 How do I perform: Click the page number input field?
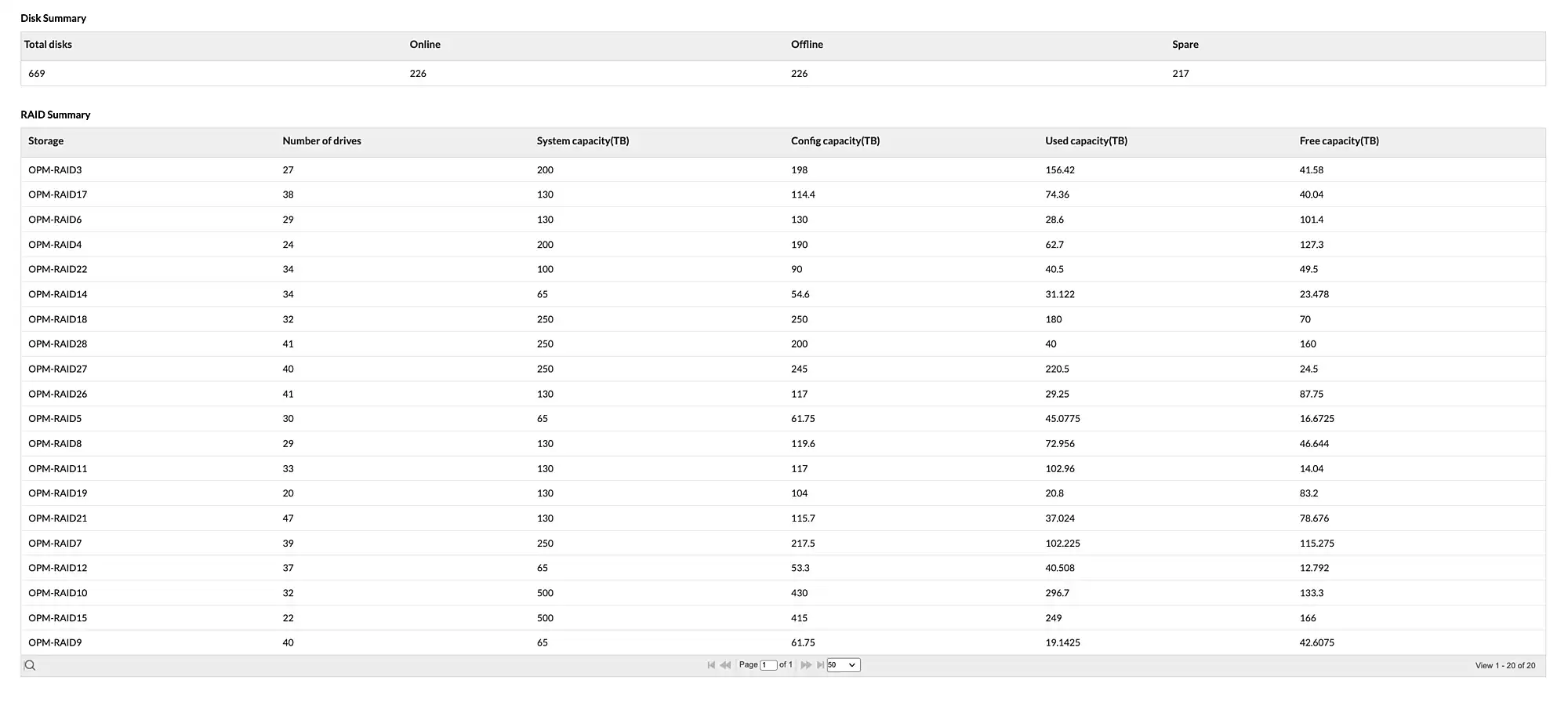point(768,665)
